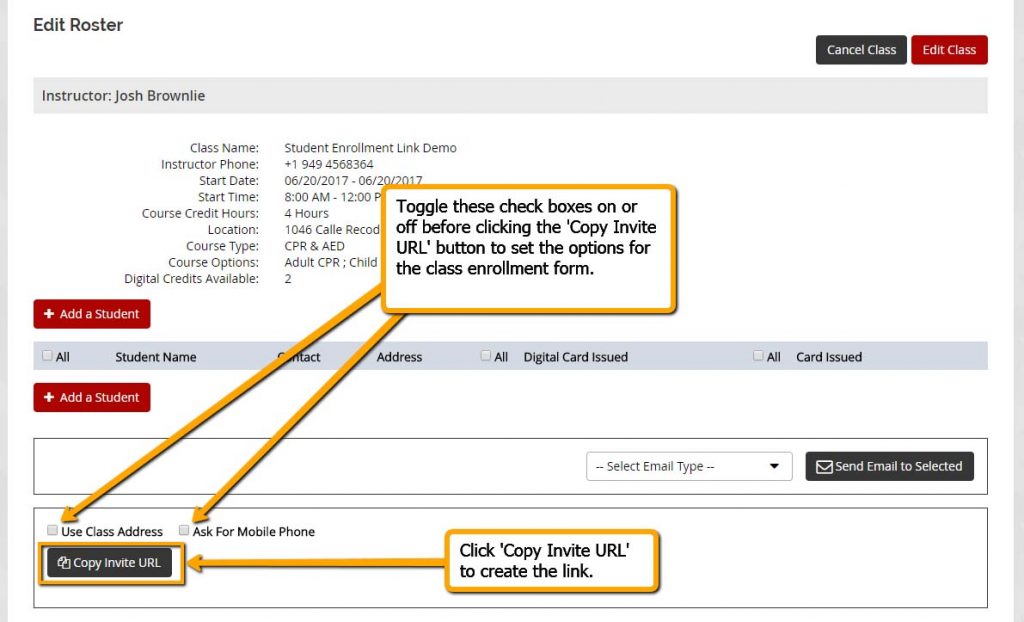Click the Card Issued column header
Screen dimensions: 1024x622
[829, 357]
